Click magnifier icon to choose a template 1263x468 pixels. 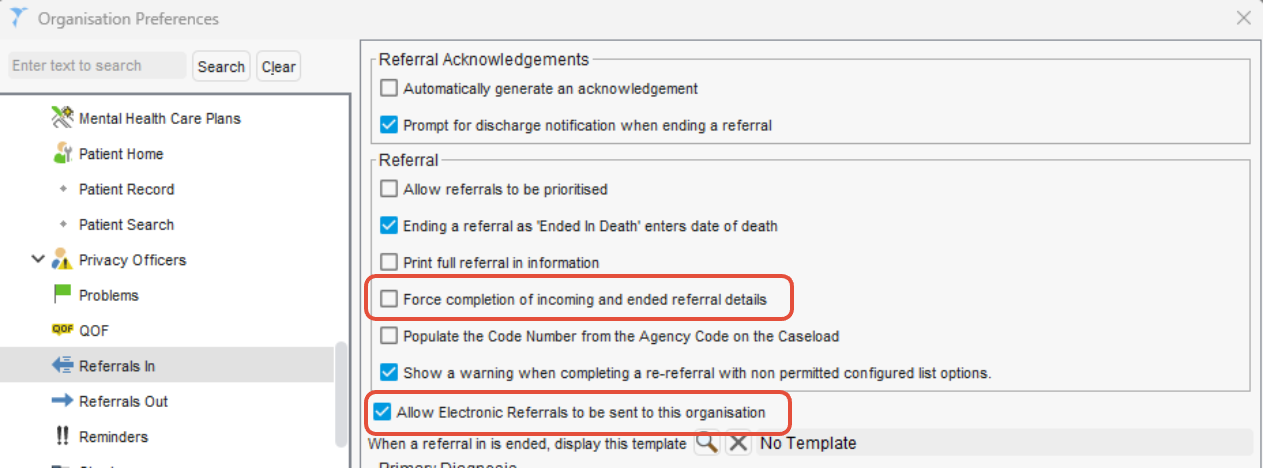click(x=707, y=442)
